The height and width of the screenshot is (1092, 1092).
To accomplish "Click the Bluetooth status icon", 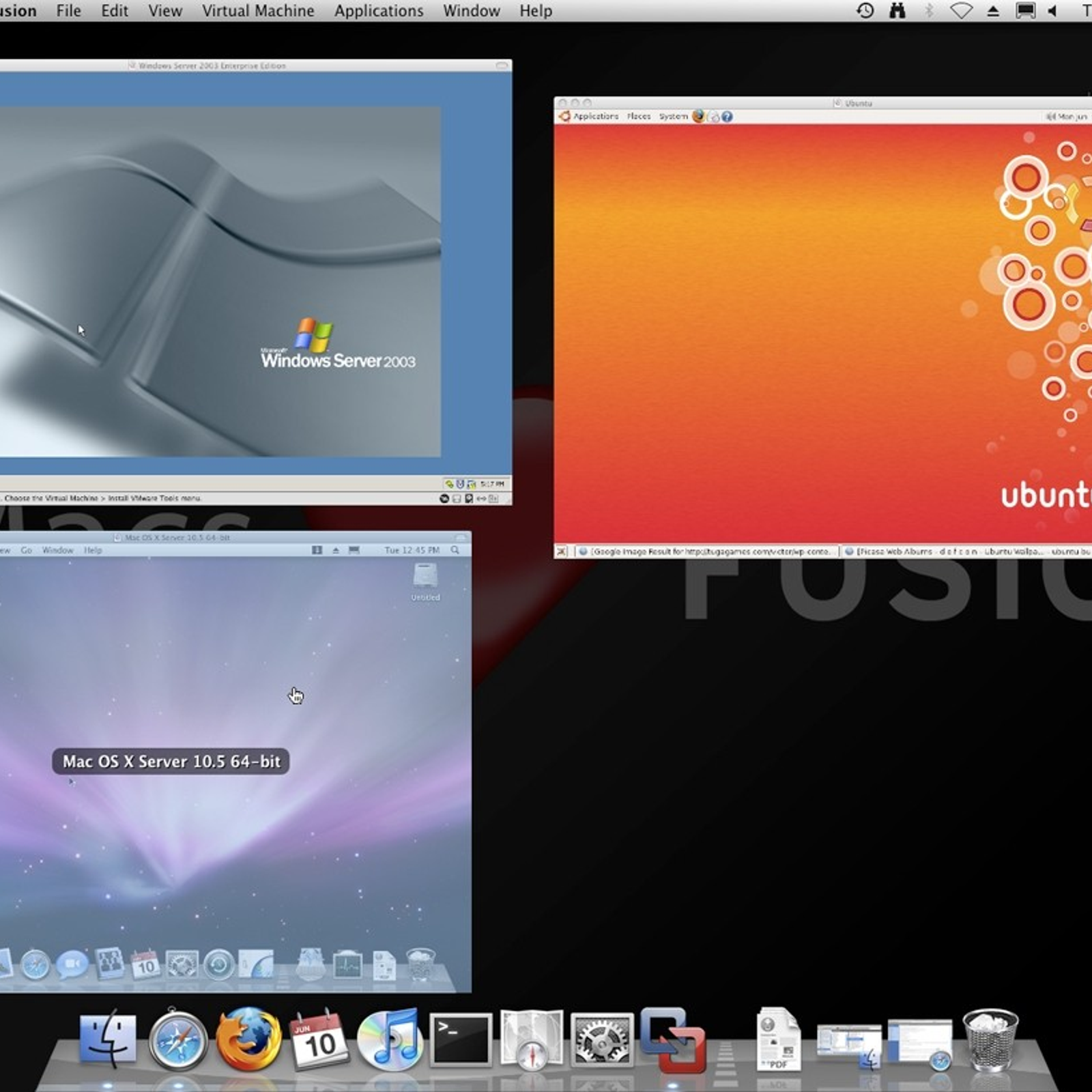I will coord(929,10).
